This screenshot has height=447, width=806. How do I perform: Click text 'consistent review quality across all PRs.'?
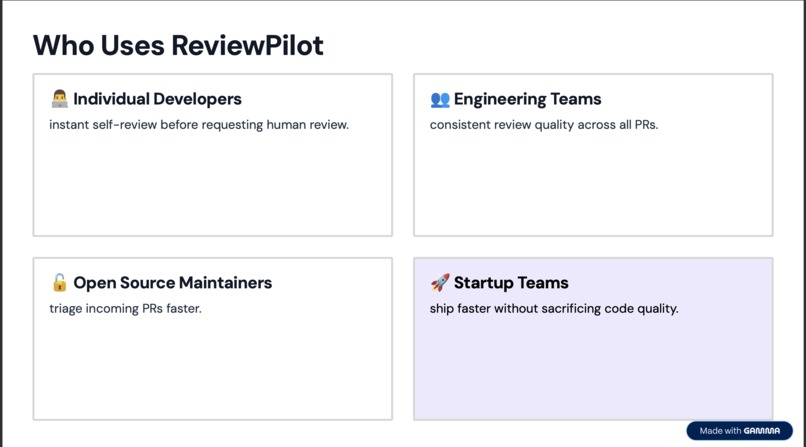tap(544, 125)
